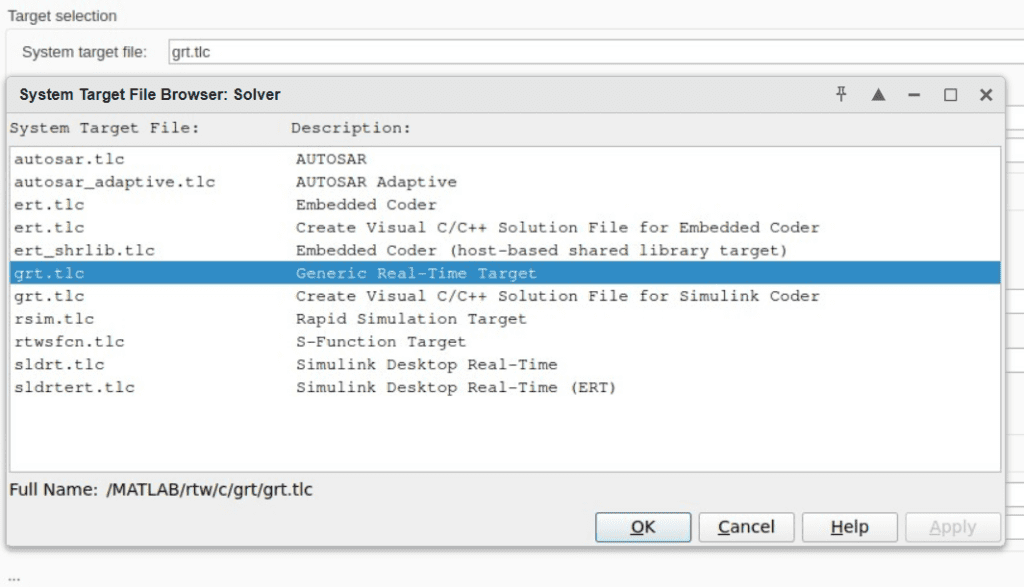
Task: Click the ellipsis below the dialog
Action: (x=12, y=577)
